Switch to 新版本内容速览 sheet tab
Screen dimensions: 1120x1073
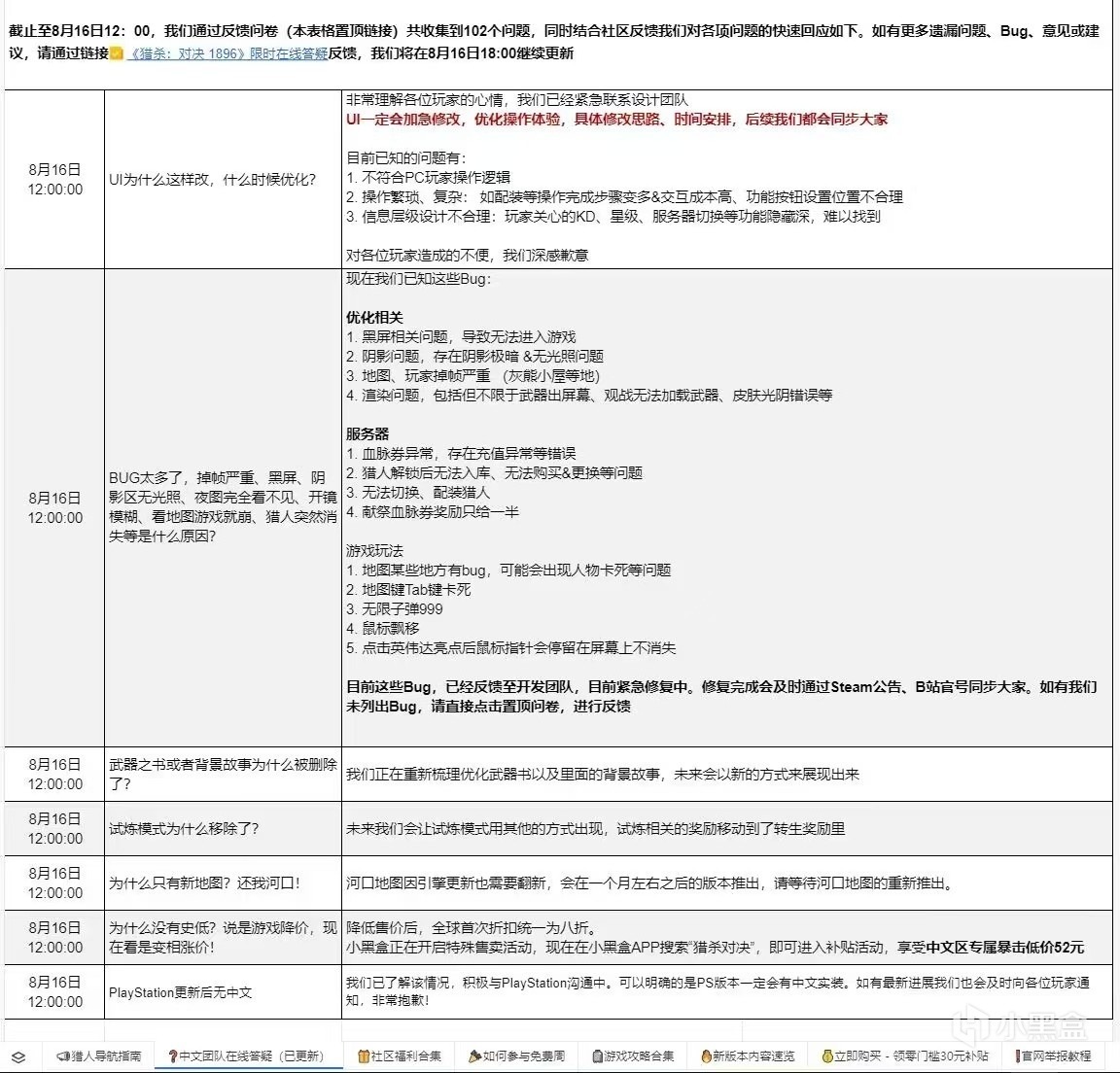[748, 1056]
